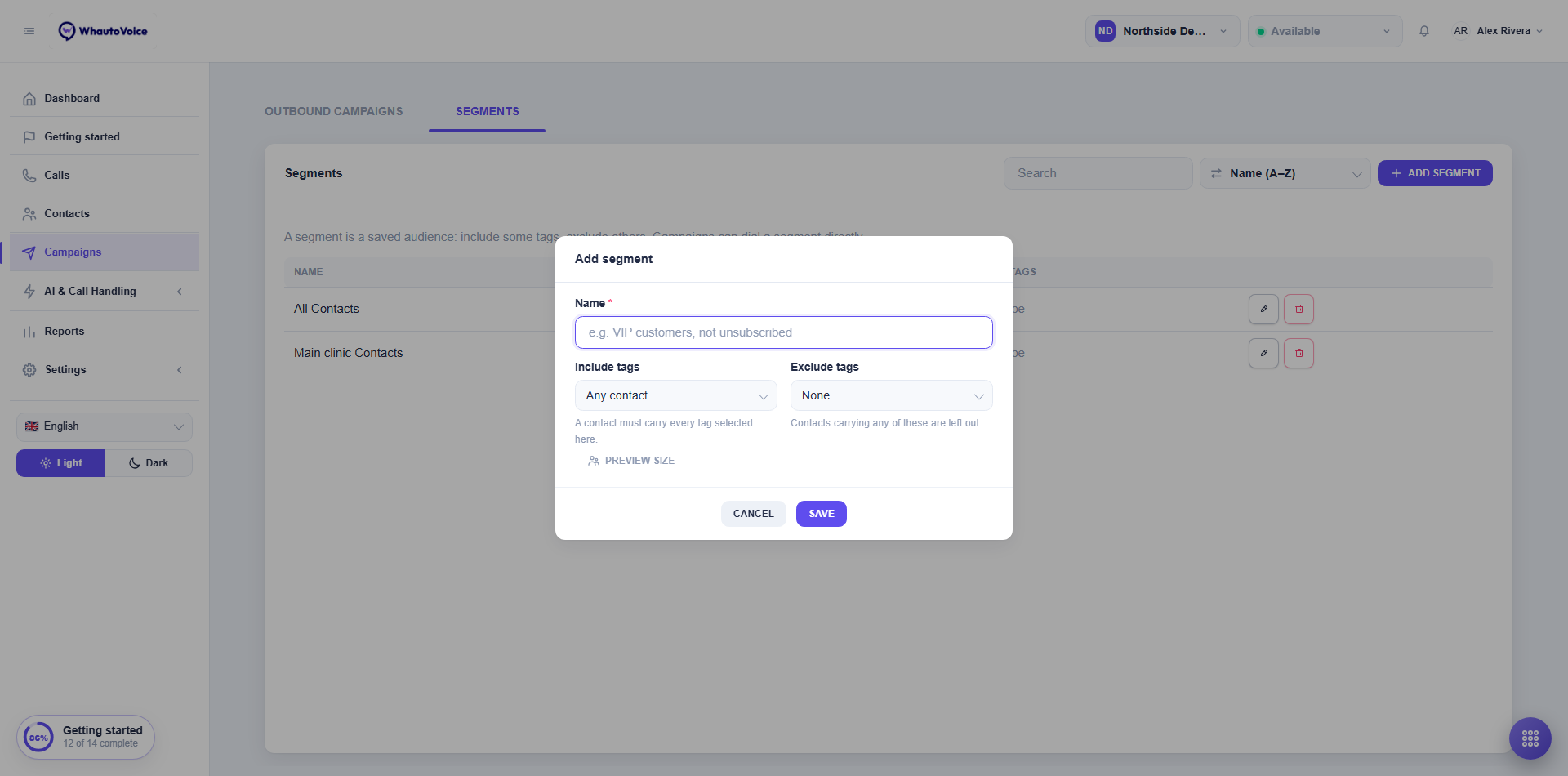
Task: Click the AI & Call Handling bolt icon
Action: click(29, 292)
